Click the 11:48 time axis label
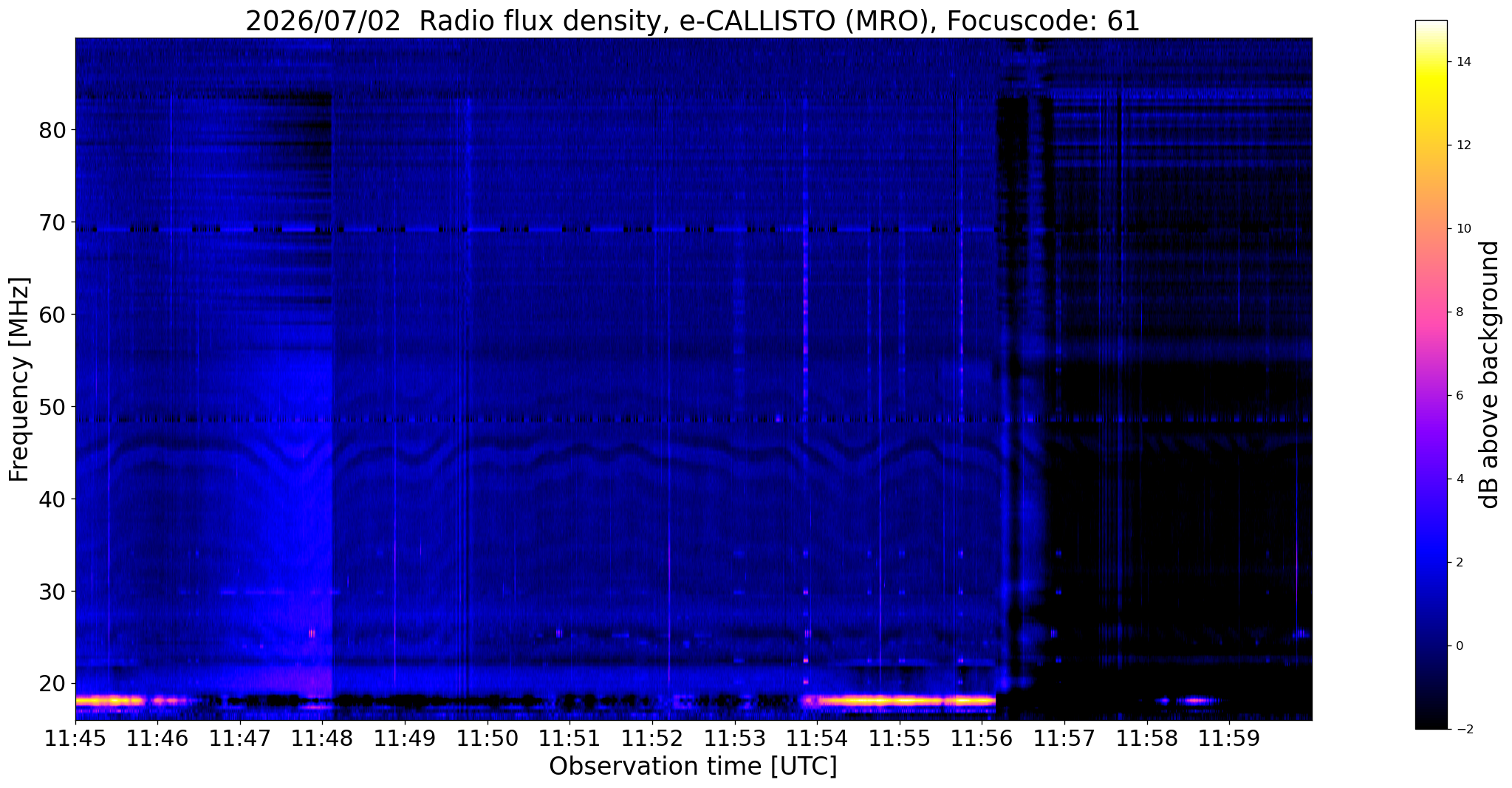This screenshot has width=1512, height=788. (322, 738)
